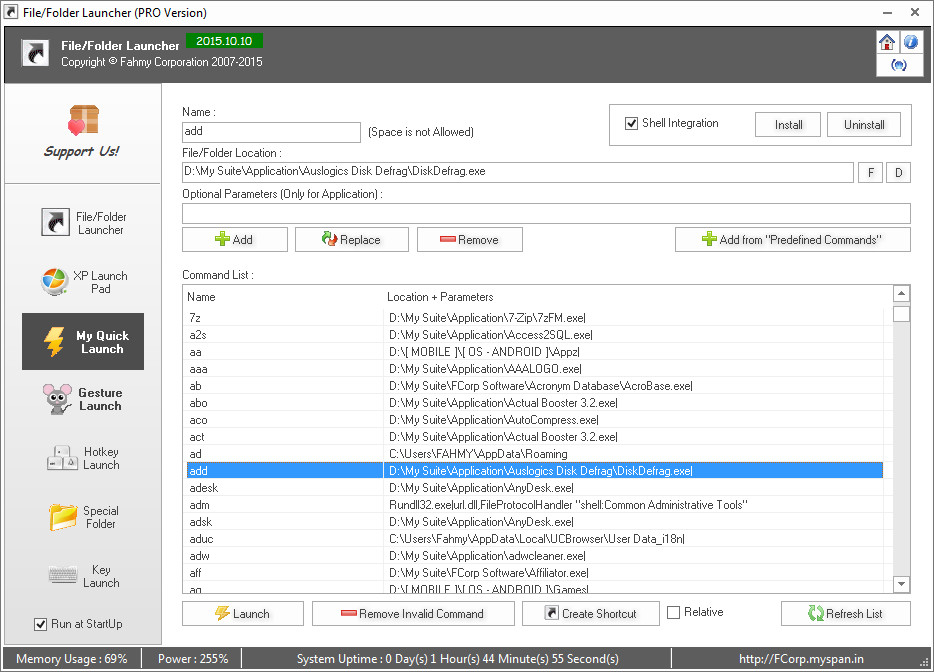Select the aa command row

point(534,352)
